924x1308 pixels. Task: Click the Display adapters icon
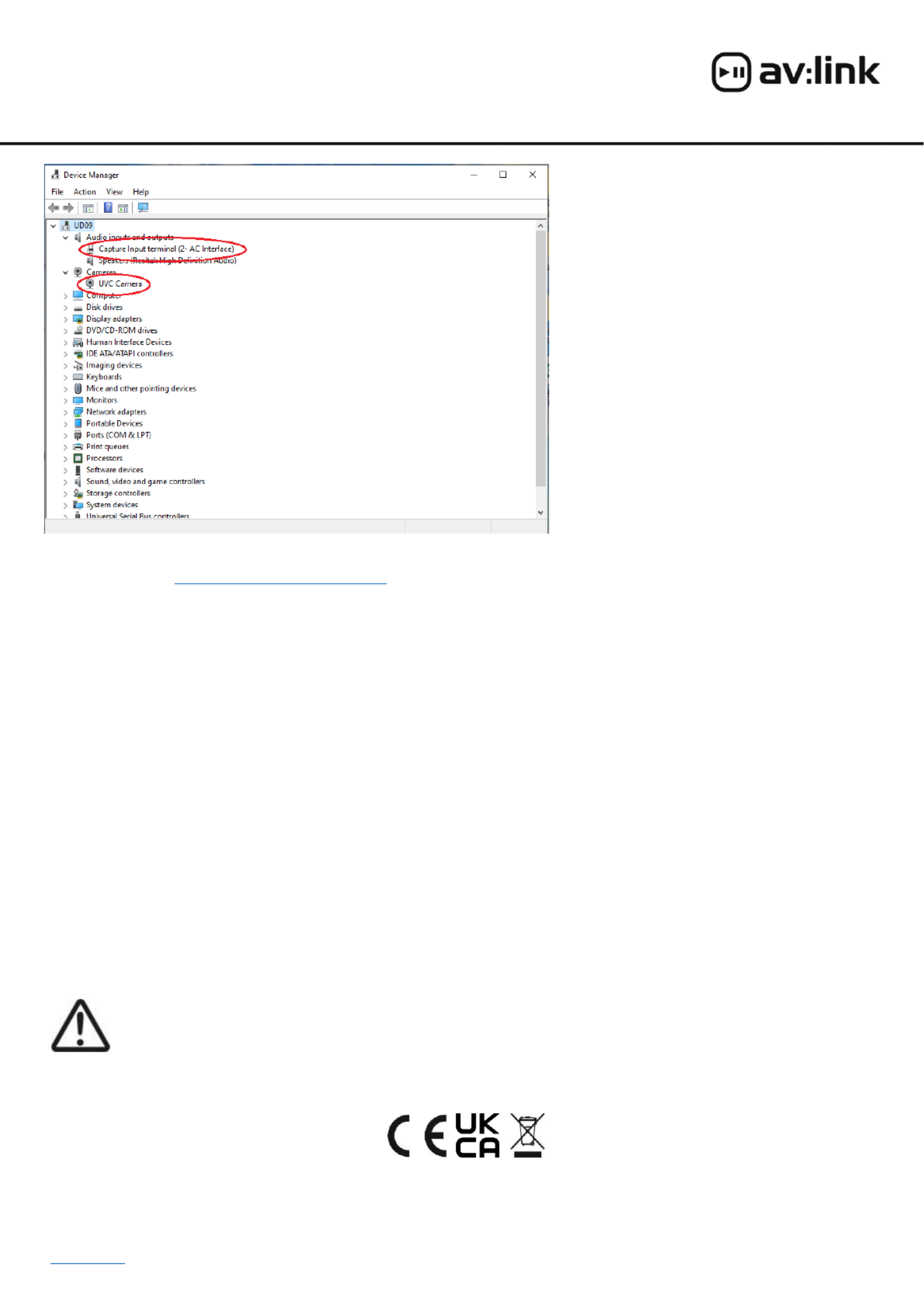point(78,319)
